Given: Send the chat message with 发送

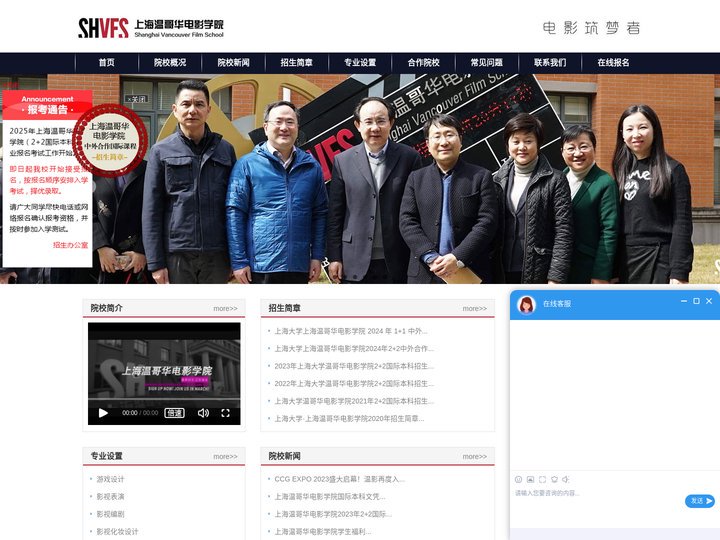Looking at the screenshot, I should pos(700,501).
